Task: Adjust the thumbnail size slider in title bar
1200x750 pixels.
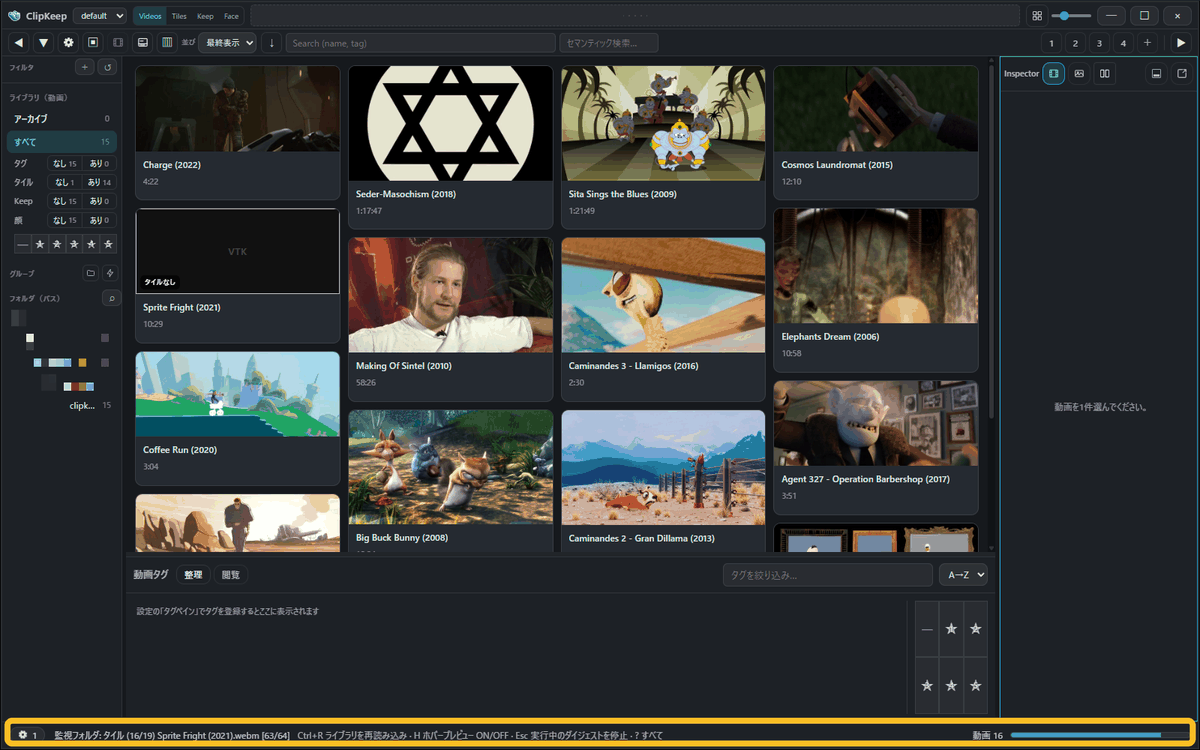Action: point(1071,16)
